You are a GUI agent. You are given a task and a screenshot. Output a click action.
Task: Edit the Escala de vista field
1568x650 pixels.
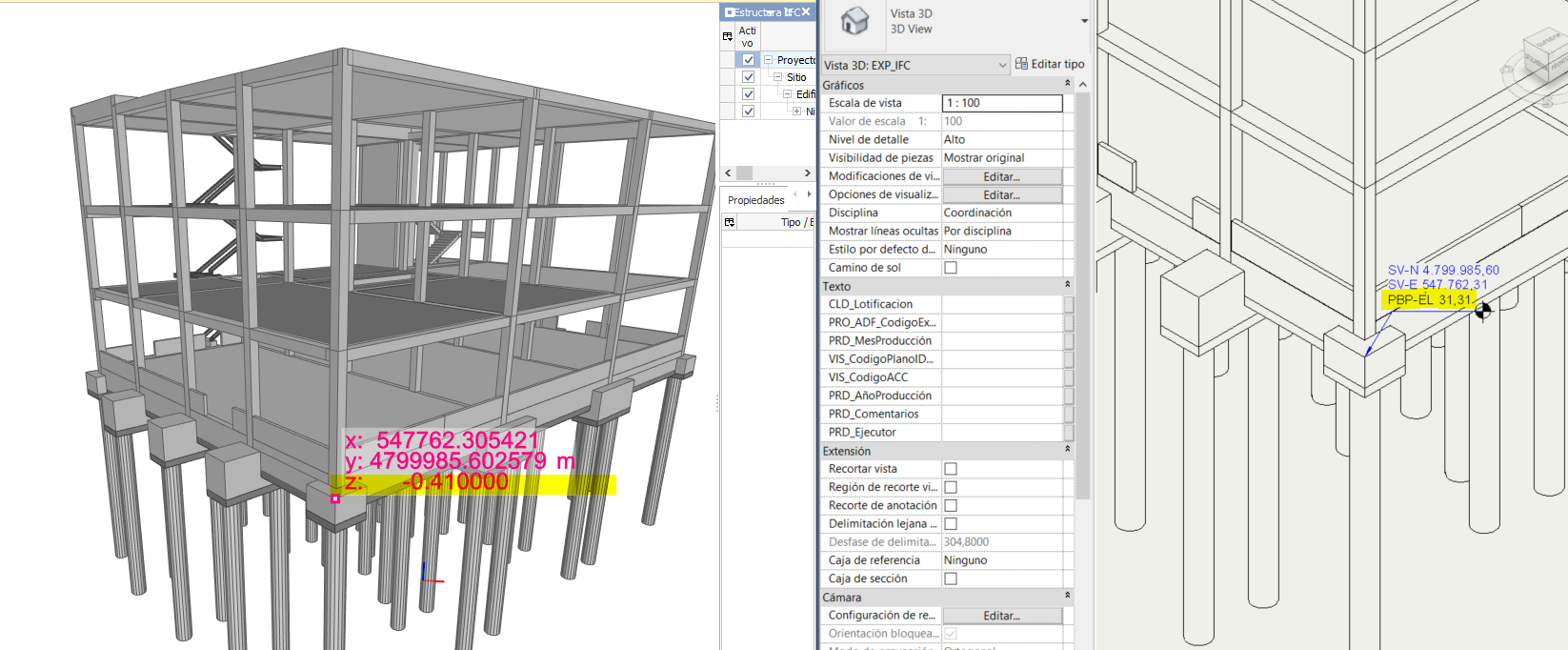[x=1002, y=103]
